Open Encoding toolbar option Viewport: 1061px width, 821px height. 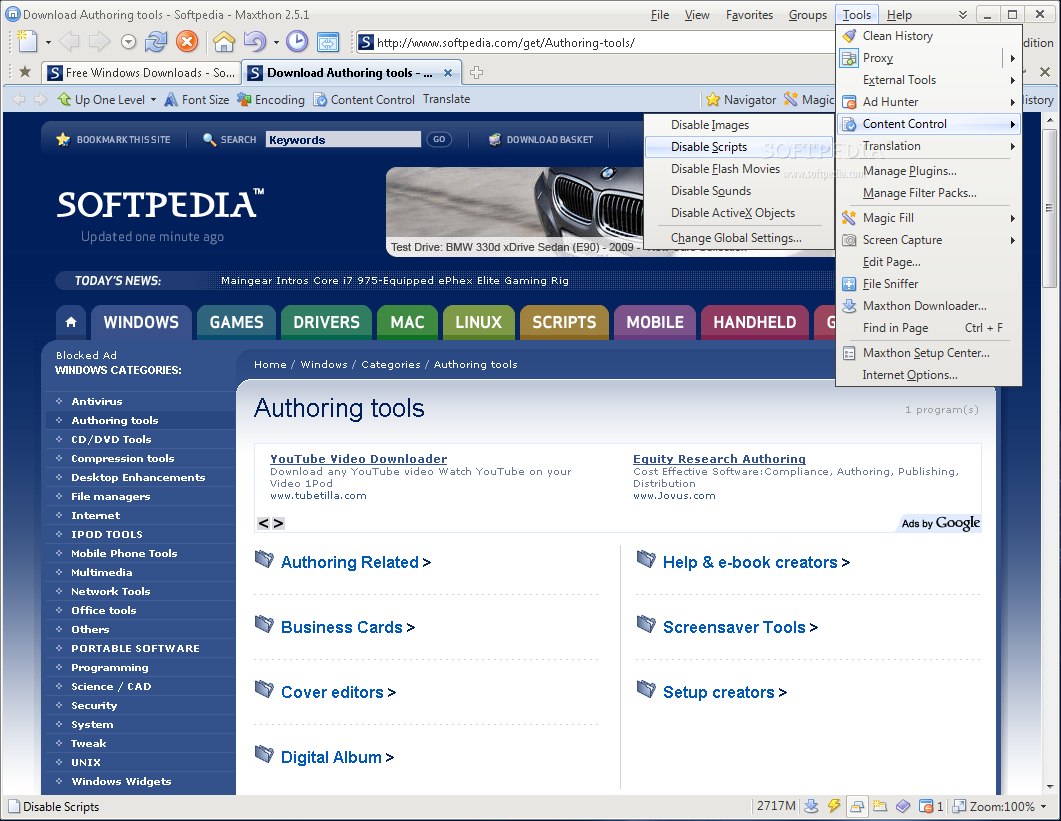[x=271, y=99]
